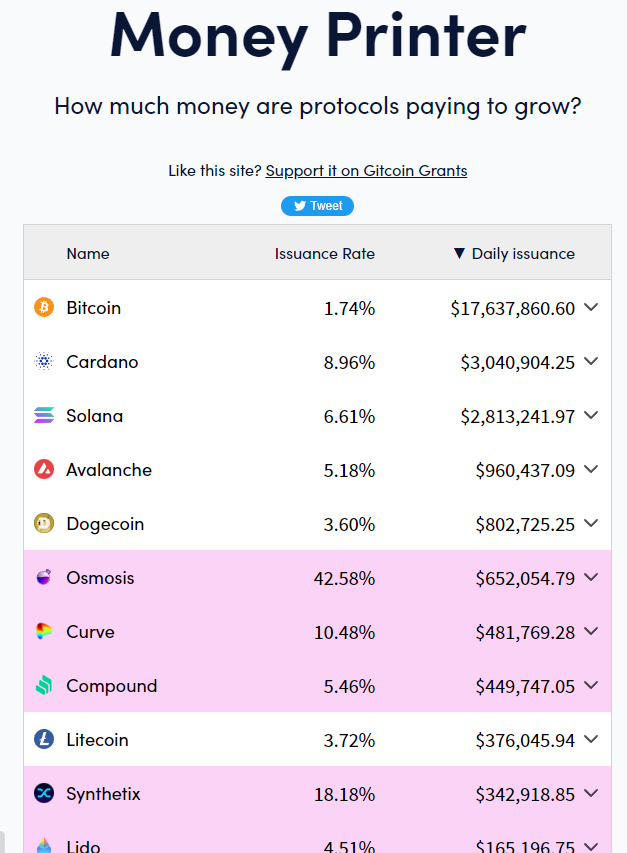Click the Twitter bird on the Tweet button

point(299,205)
